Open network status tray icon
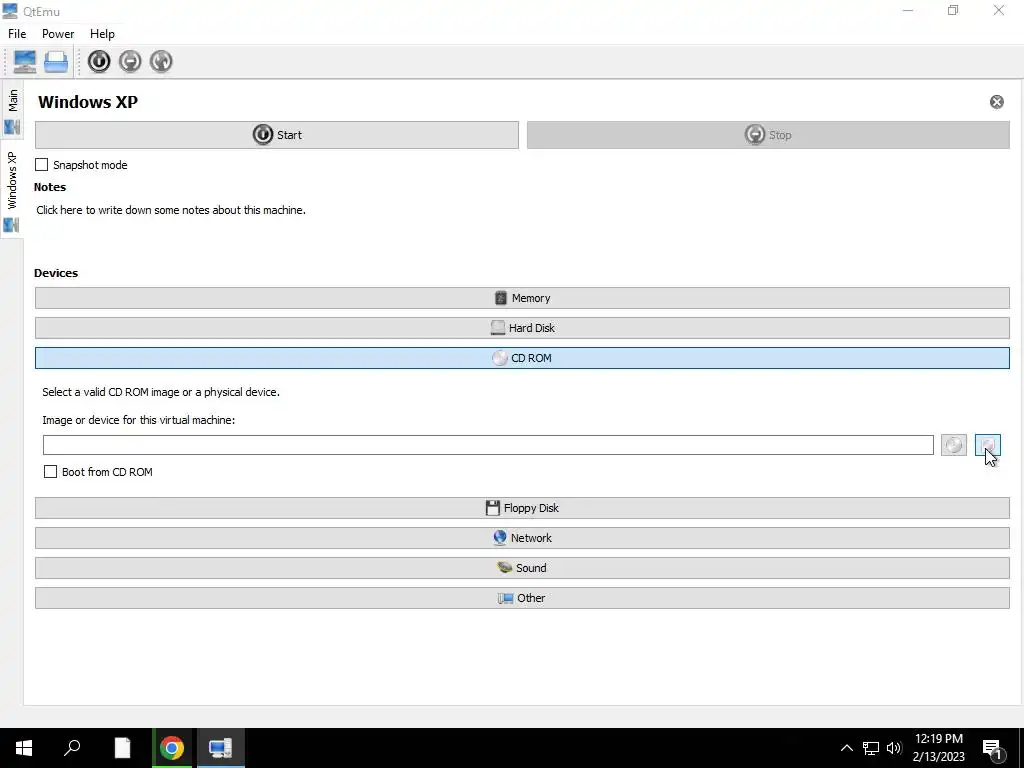The image size is (1024, 768). [x=871, y=748]
